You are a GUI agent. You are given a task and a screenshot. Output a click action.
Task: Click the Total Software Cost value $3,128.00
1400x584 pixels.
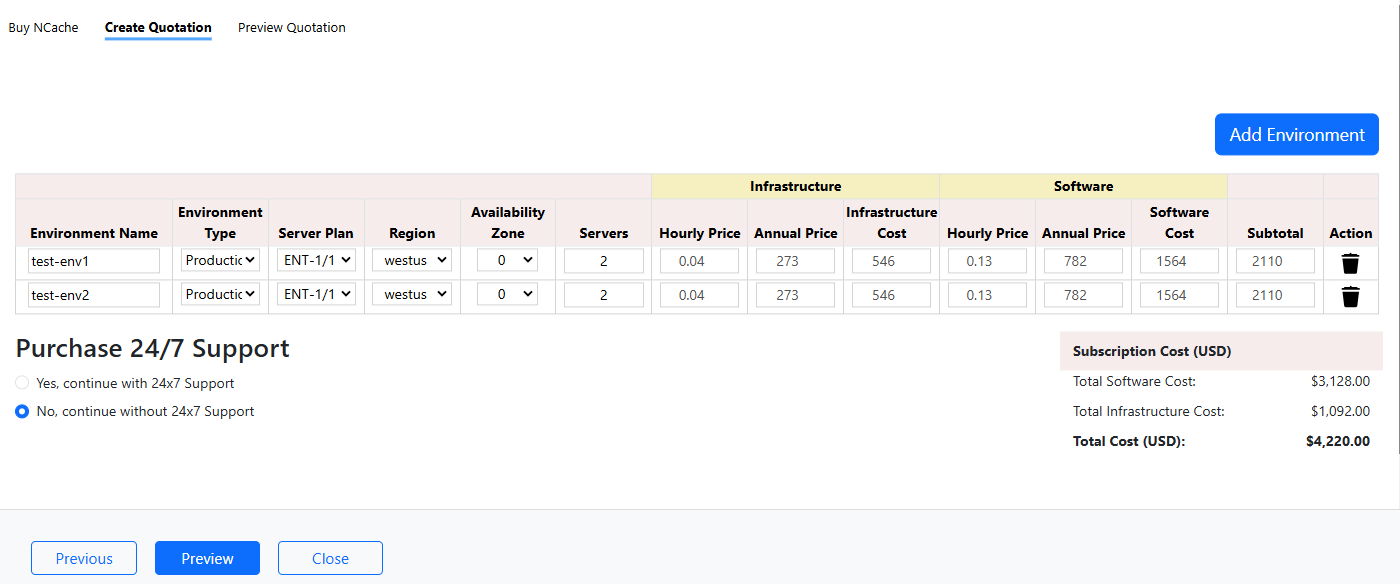(x=1340, y=381)
